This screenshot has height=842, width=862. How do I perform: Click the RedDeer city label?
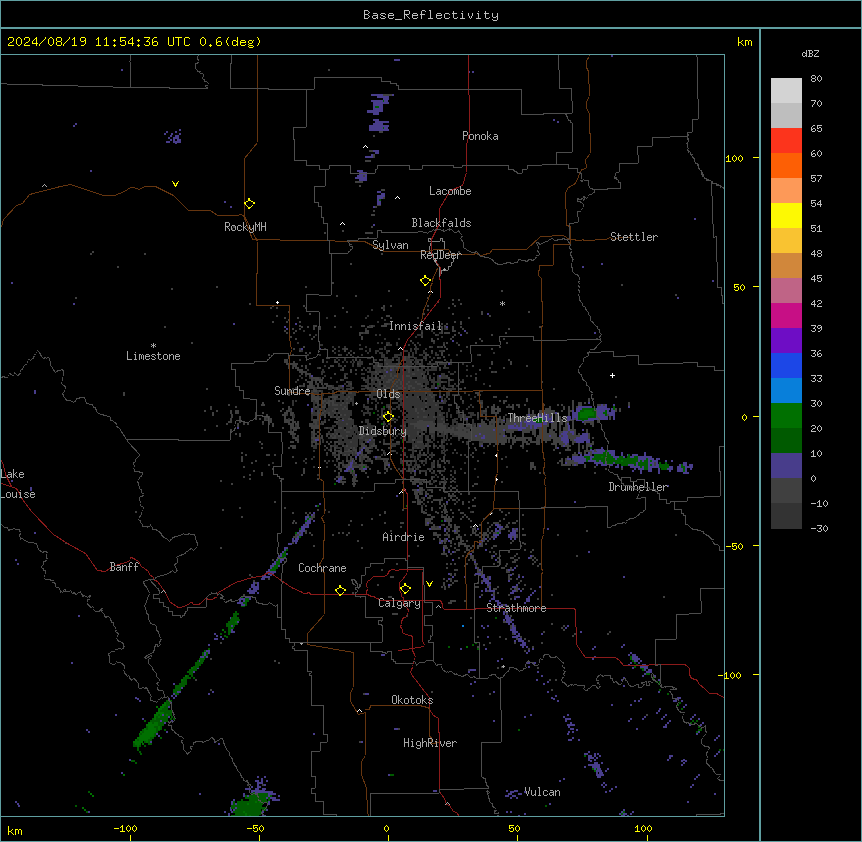point(440,255)
